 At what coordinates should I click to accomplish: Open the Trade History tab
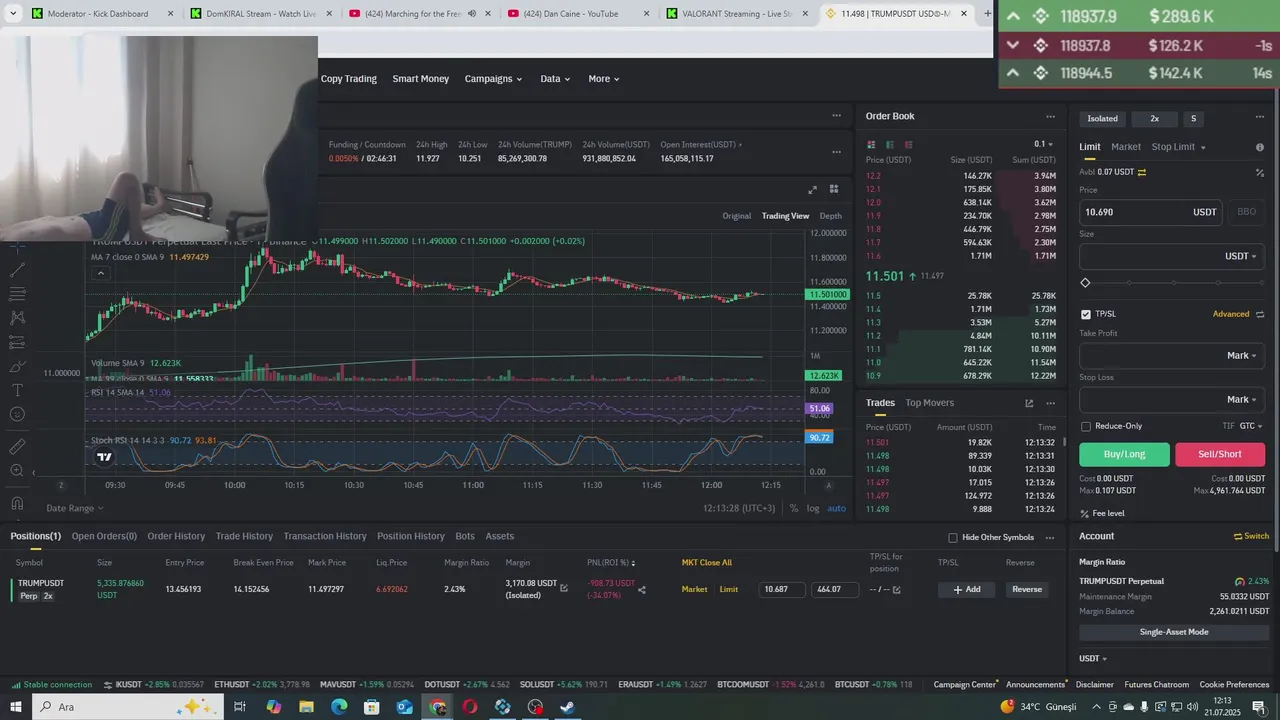pyautogui.click(x=244, y=536)
